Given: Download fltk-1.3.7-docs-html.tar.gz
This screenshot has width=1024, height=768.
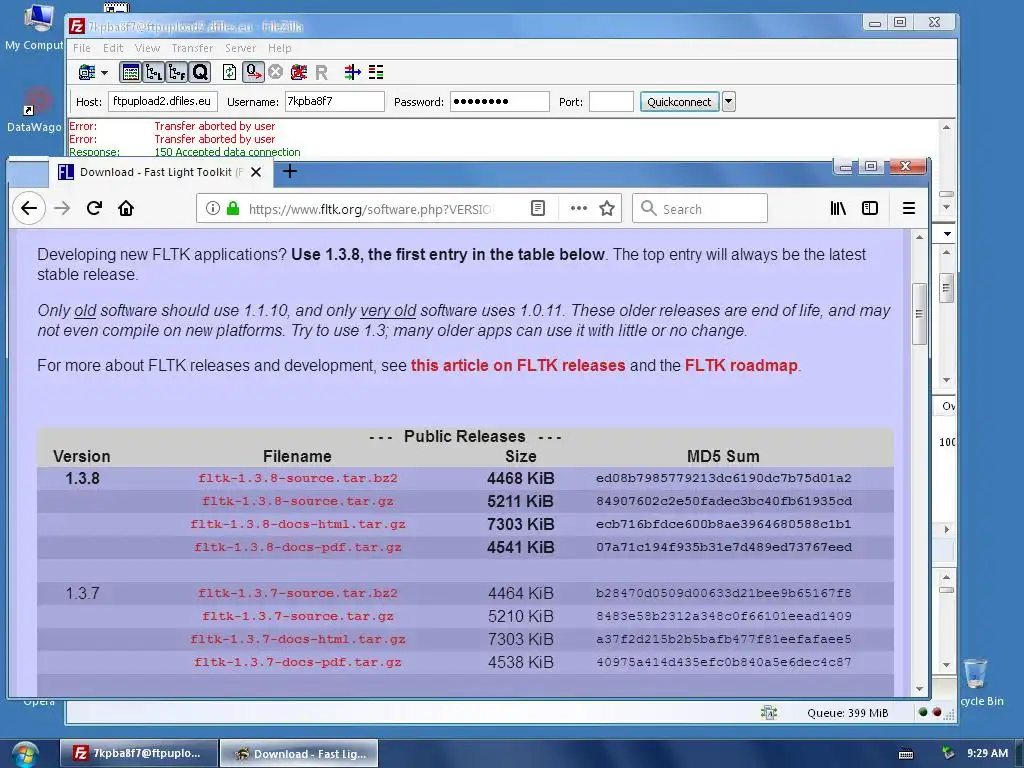Looking at the screenshot, I should click(298, 639).
